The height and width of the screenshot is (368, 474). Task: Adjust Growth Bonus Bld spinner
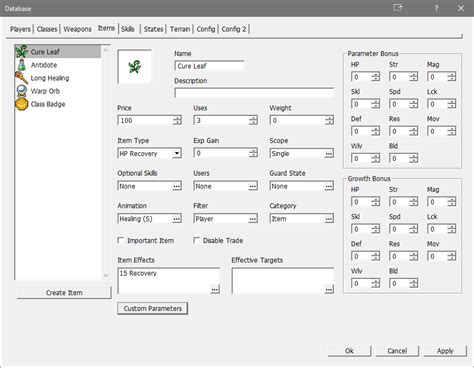coord(414,283)
